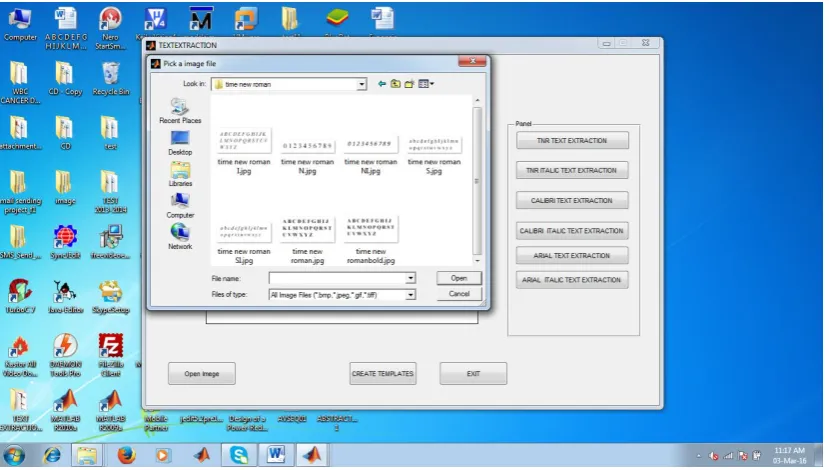Click CALIBRI TEXT EXTRACTION button
Viewport: 829px width, 470px height.
point(572,200)
